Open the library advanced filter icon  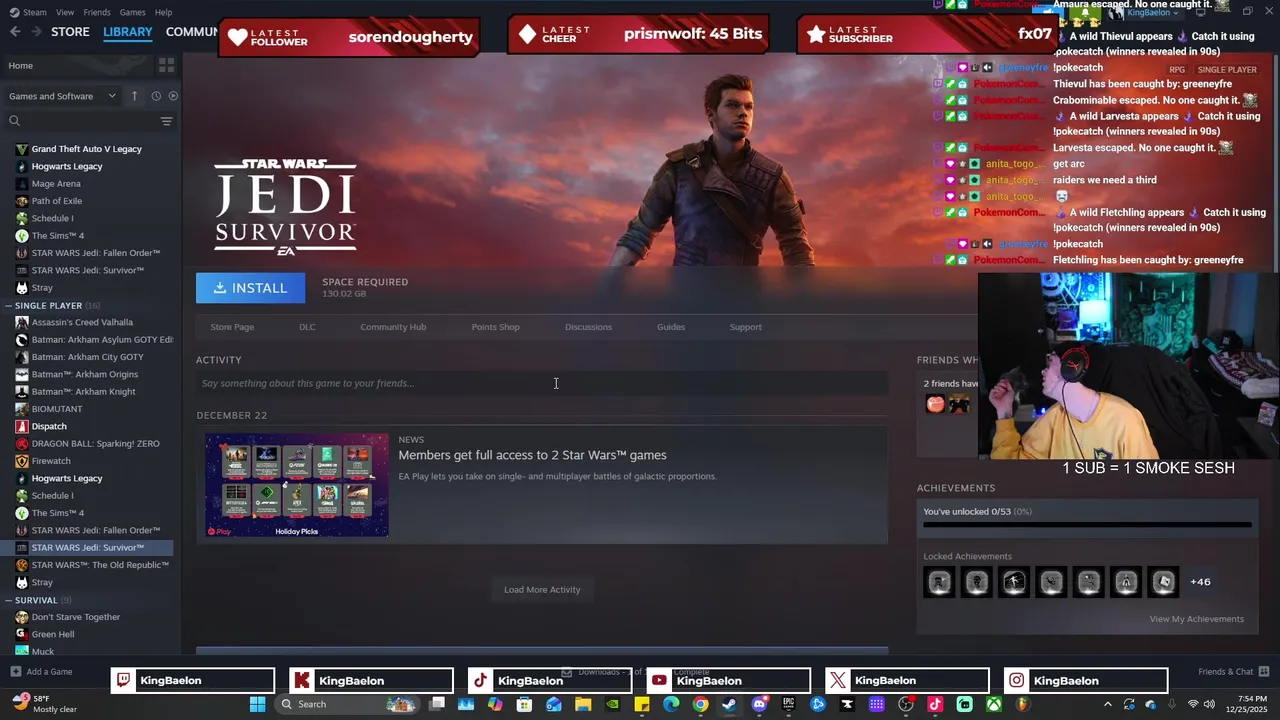pyautogui.click(x=166, y=121)
